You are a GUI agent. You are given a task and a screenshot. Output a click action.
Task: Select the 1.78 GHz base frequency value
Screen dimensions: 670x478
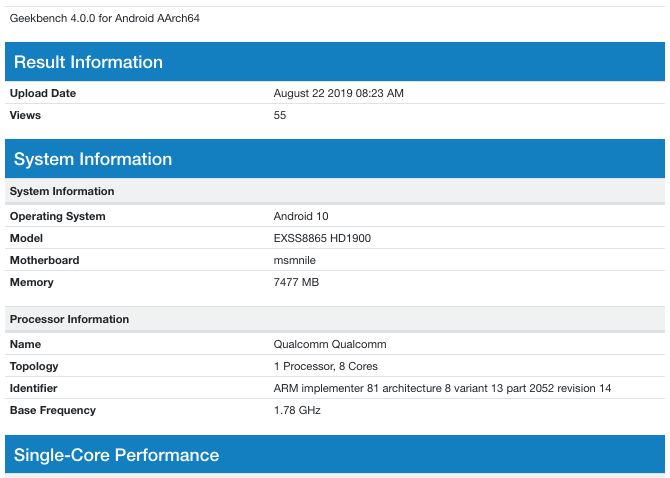(x=297, y=410)
